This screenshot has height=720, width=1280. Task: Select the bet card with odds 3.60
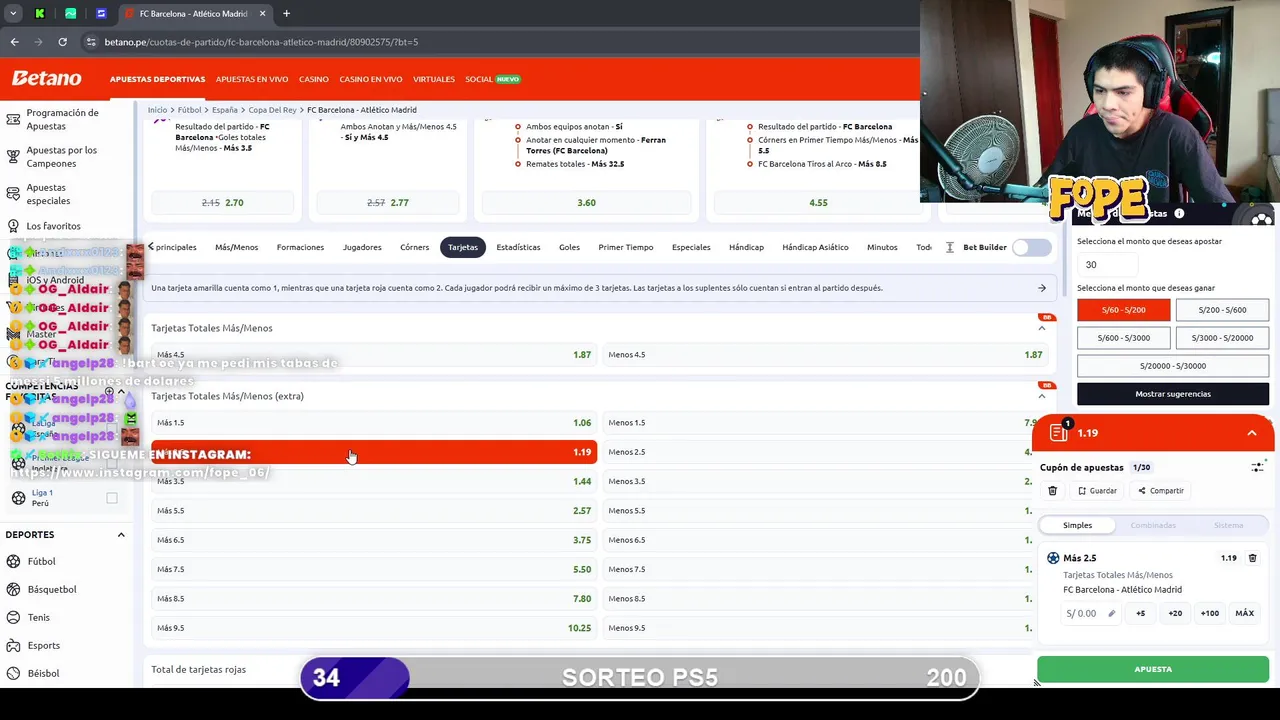click(586, 202)
